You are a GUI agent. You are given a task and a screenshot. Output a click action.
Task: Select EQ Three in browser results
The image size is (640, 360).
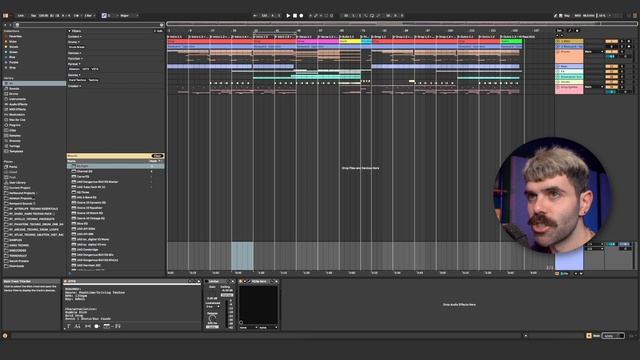pyautogui.click(x=83, y=192)
